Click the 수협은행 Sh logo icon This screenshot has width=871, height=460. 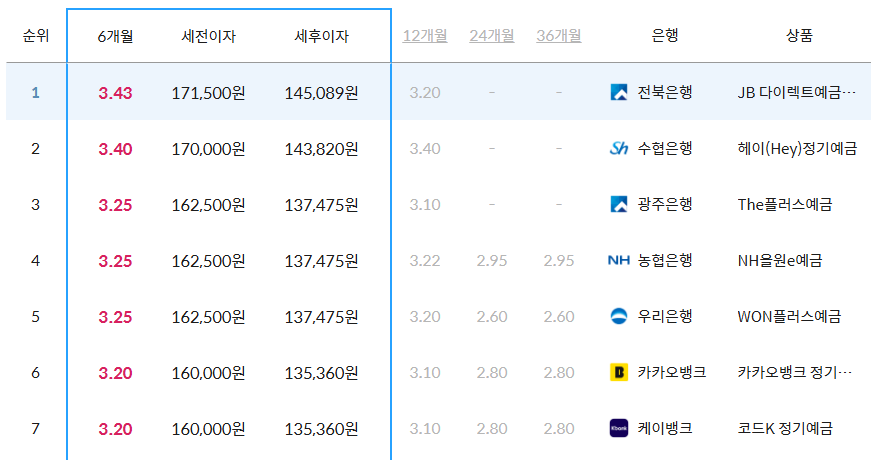[618, 148]
